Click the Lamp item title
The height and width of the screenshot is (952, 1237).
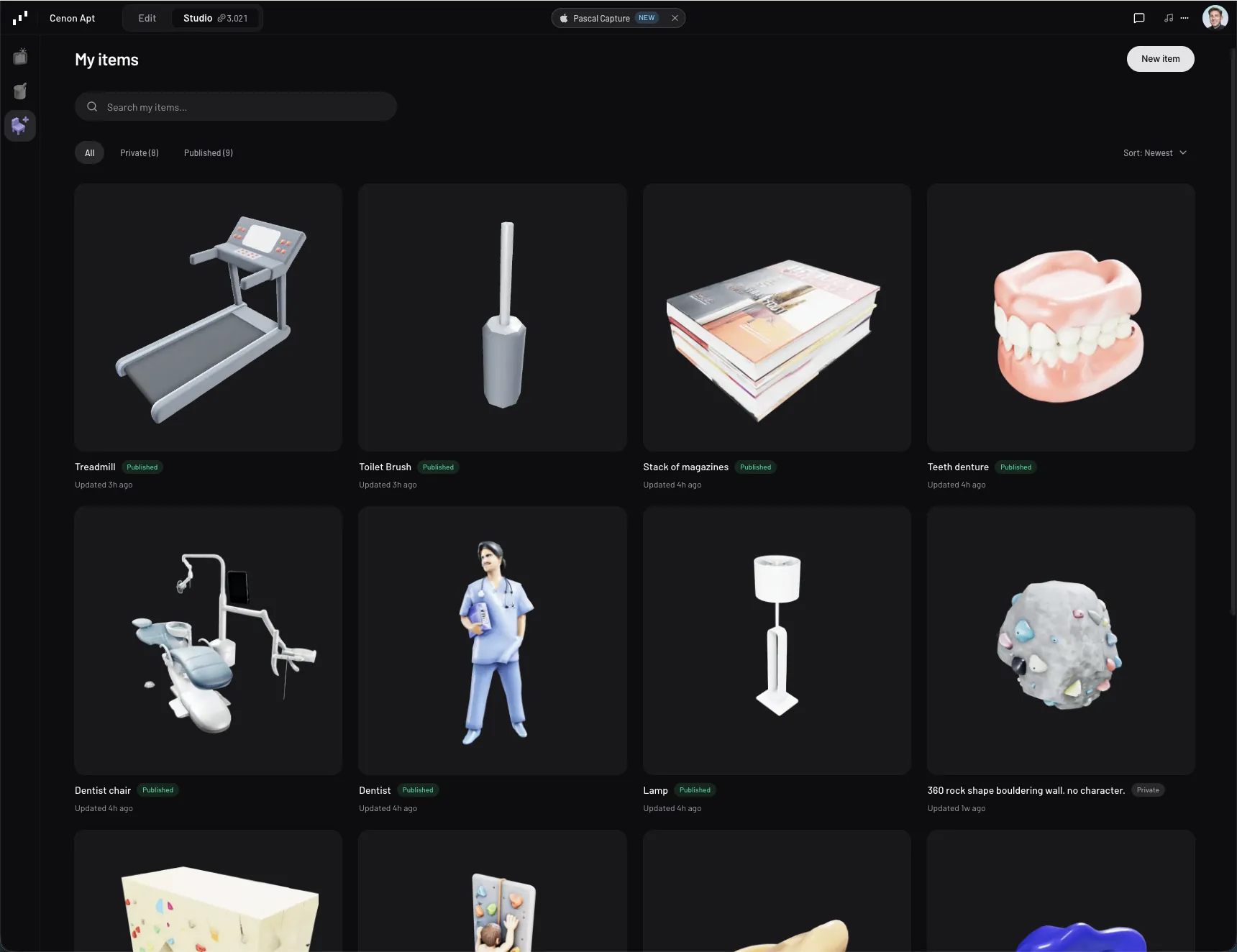click(x=655, y=790)
